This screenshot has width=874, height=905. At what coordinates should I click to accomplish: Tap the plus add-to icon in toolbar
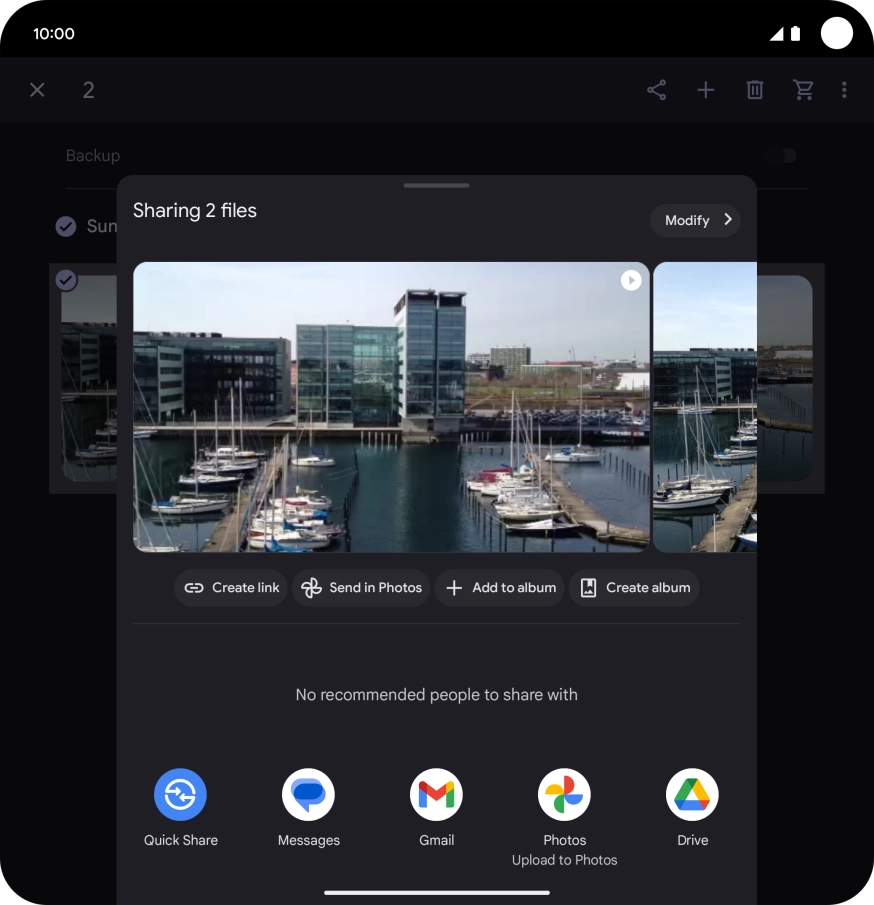point(706,90)
